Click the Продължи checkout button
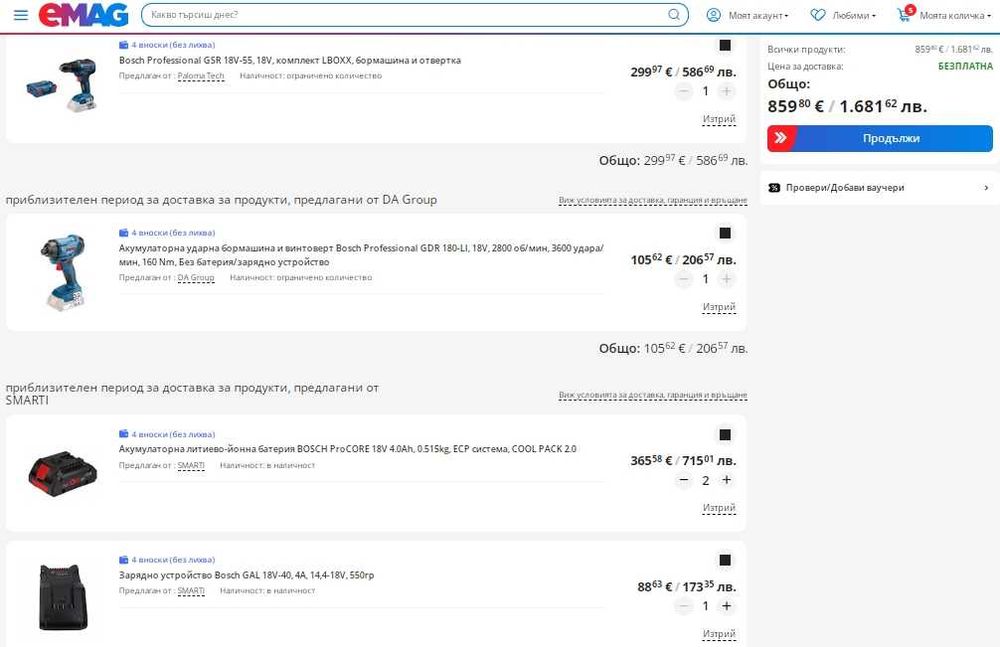This screenshot has width=1000, height=647. (x=879, y=138)
